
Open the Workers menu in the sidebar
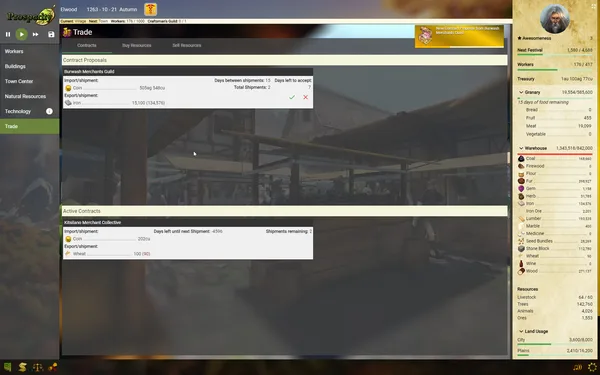click(29, 51)
